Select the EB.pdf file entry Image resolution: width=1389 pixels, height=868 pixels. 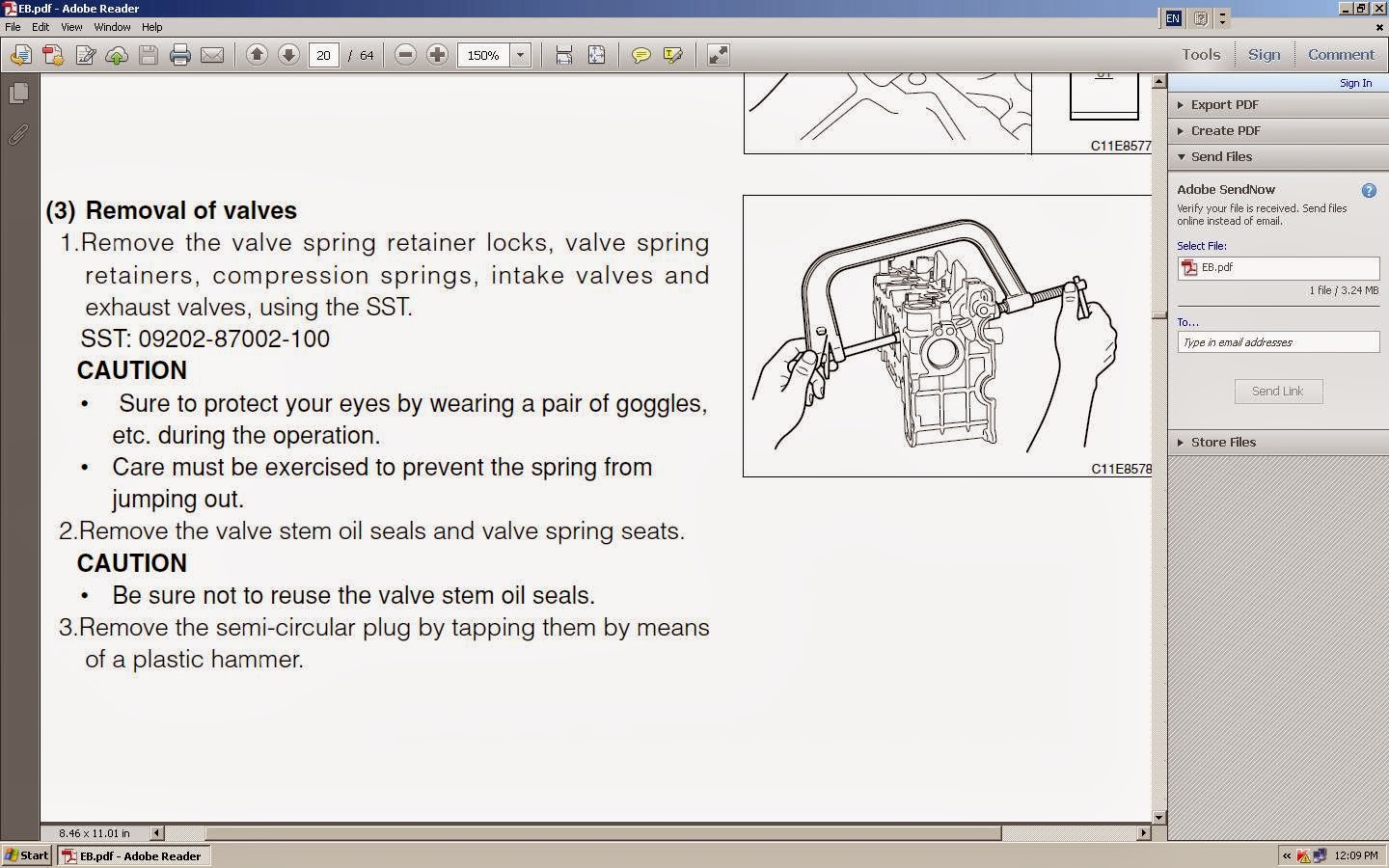tap(1278, 268)
